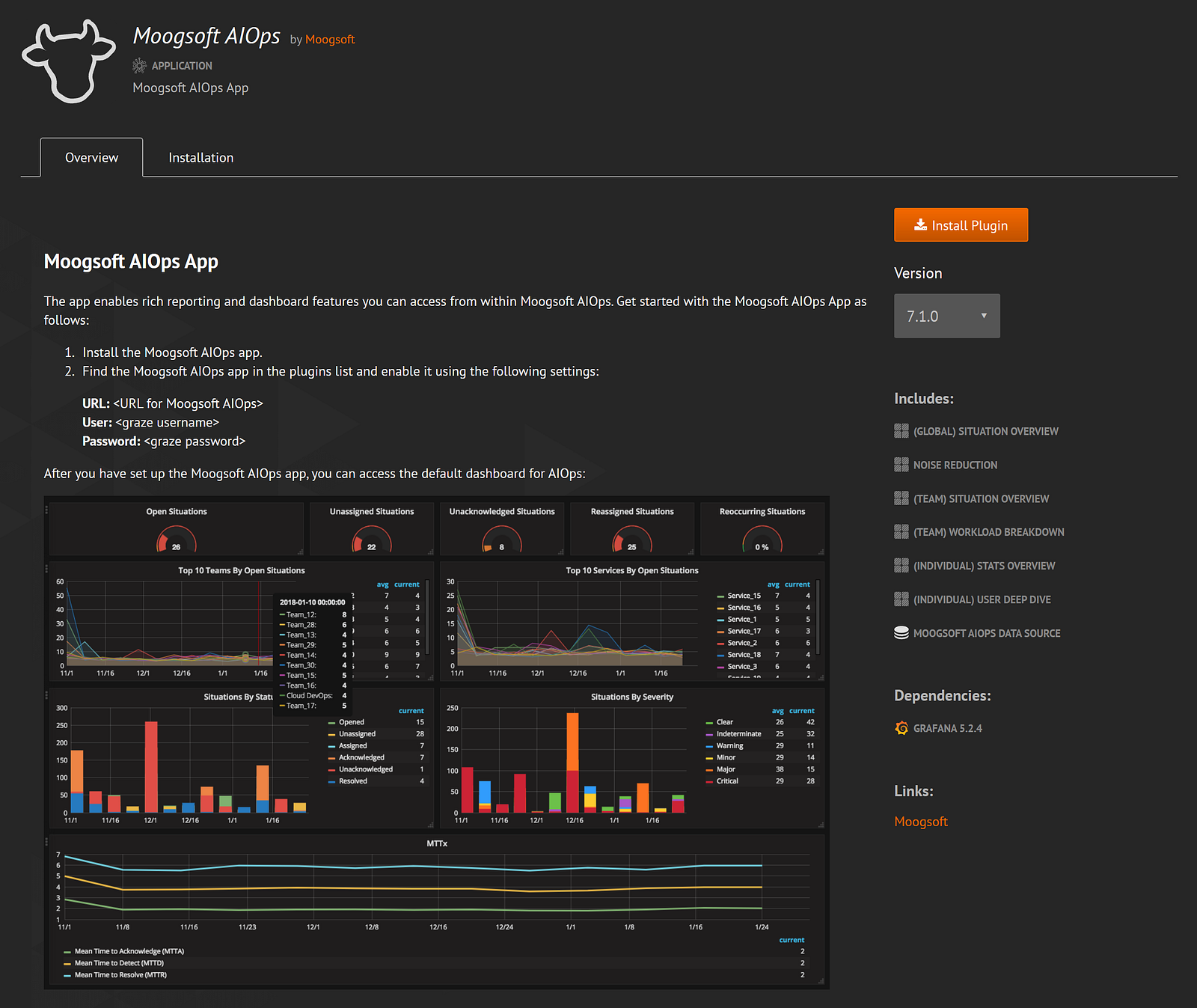1197x1008 pixels.
Task: Click the database icon beside MOOGSOFT AIOPS DATA SOURCE
Action: (x=901, y=633)
